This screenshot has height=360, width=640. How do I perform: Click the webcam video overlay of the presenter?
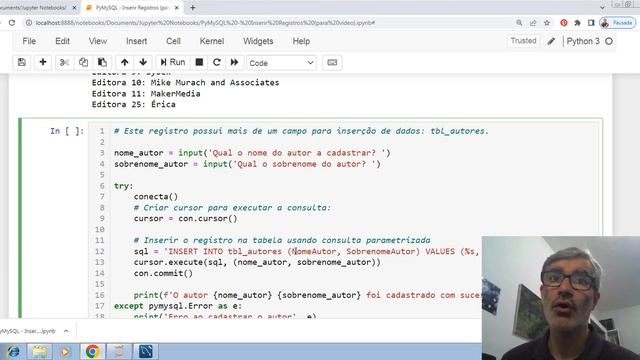click(561, 298)
